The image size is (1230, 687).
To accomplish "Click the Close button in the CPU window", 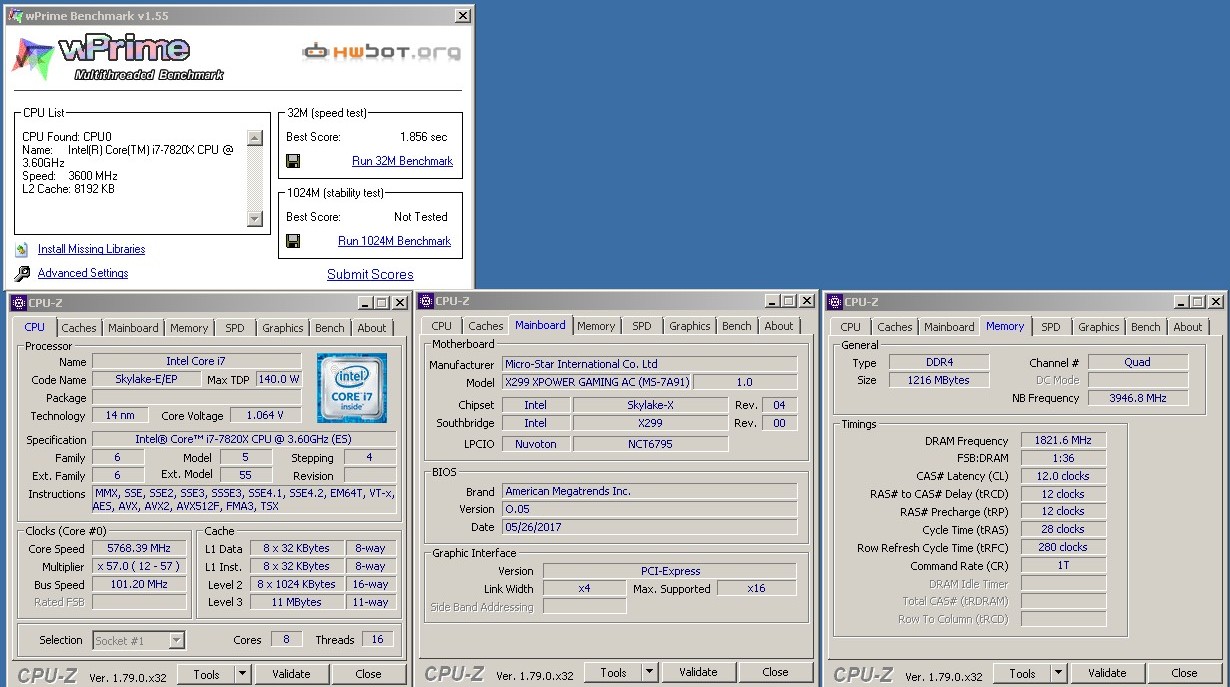I will coord(368,674).
